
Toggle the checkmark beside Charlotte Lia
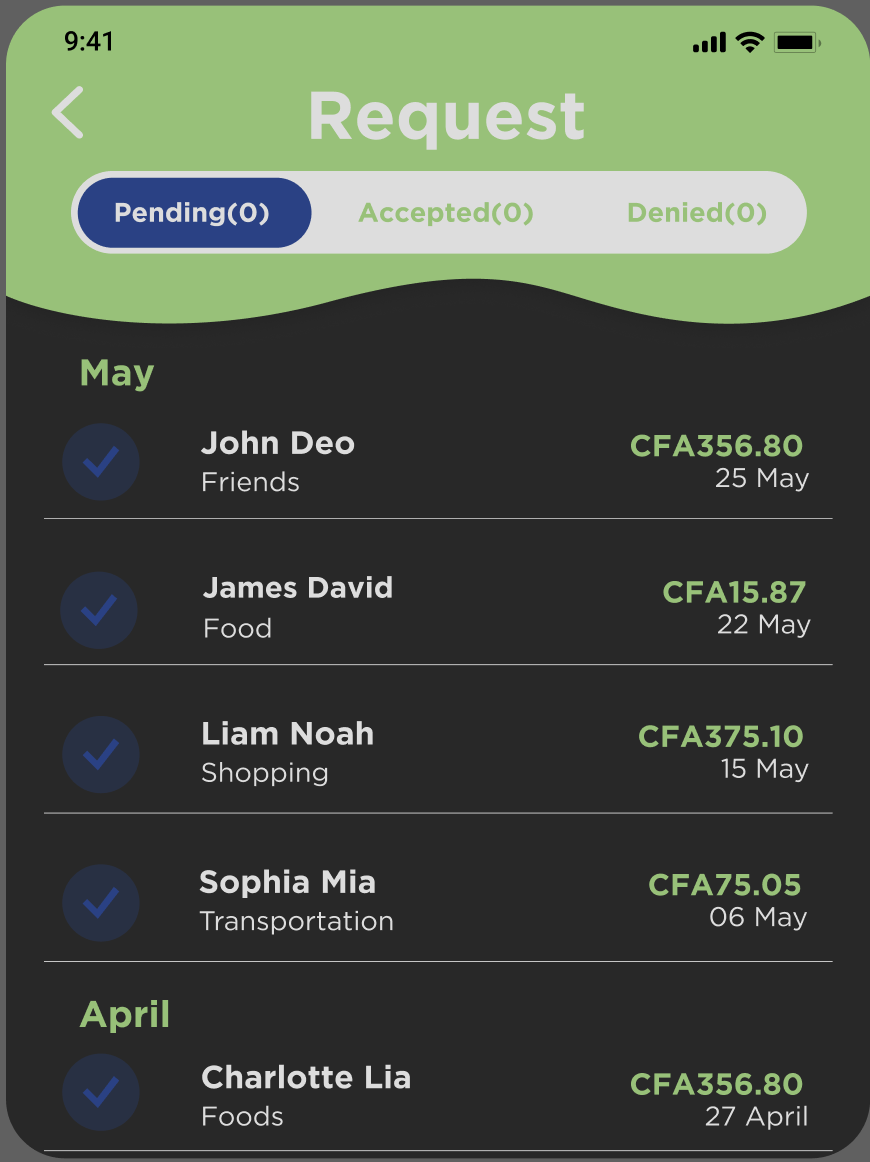tap(101, 1092)
